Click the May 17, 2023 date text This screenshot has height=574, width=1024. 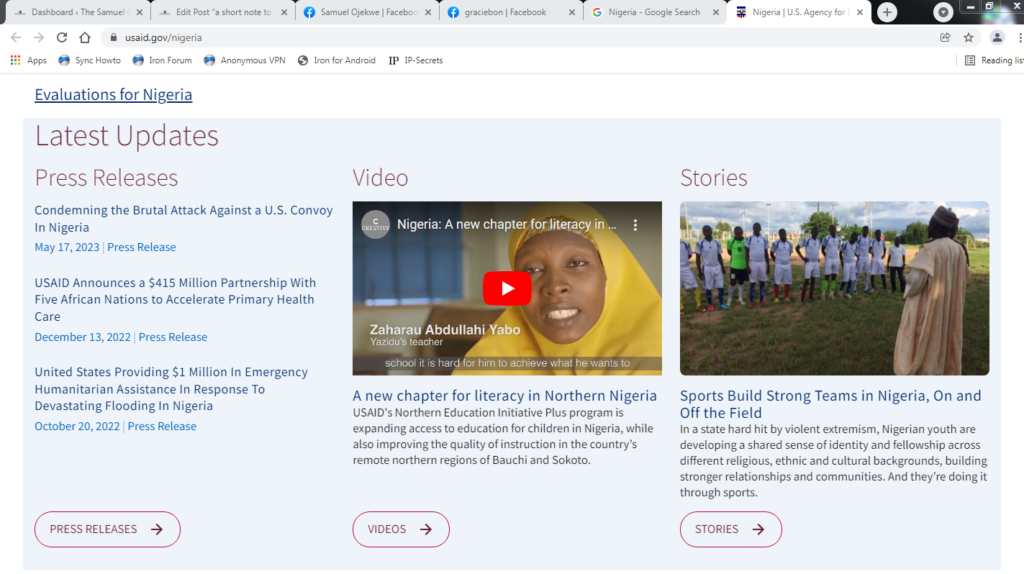coord(67,247)
